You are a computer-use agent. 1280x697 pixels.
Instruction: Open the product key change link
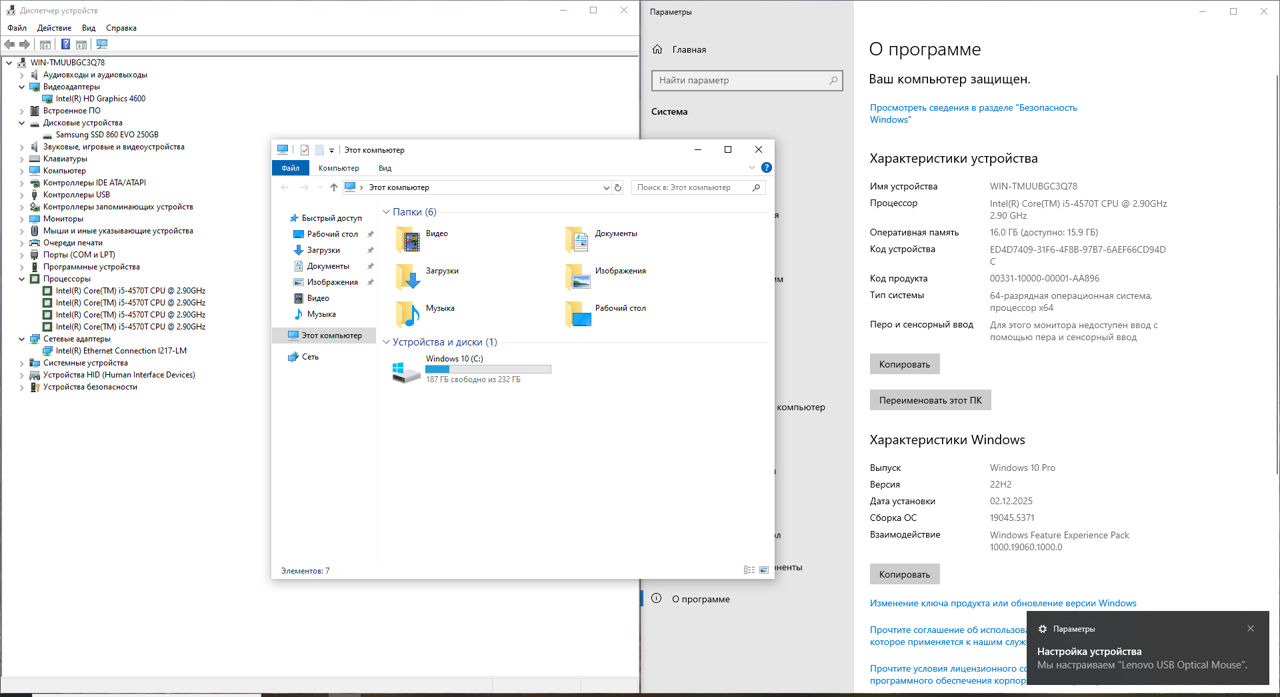click(x=1003, y=603)
